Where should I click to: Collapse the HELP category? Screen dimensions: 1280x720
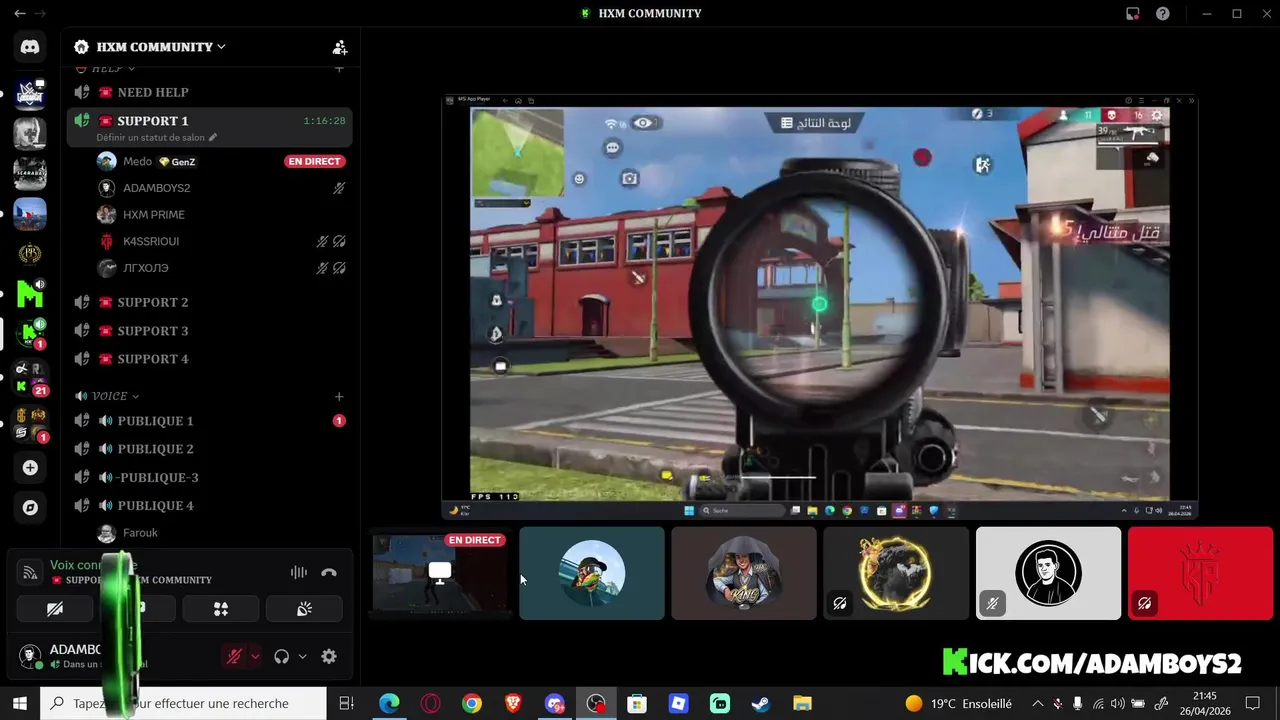click(108, 68)
